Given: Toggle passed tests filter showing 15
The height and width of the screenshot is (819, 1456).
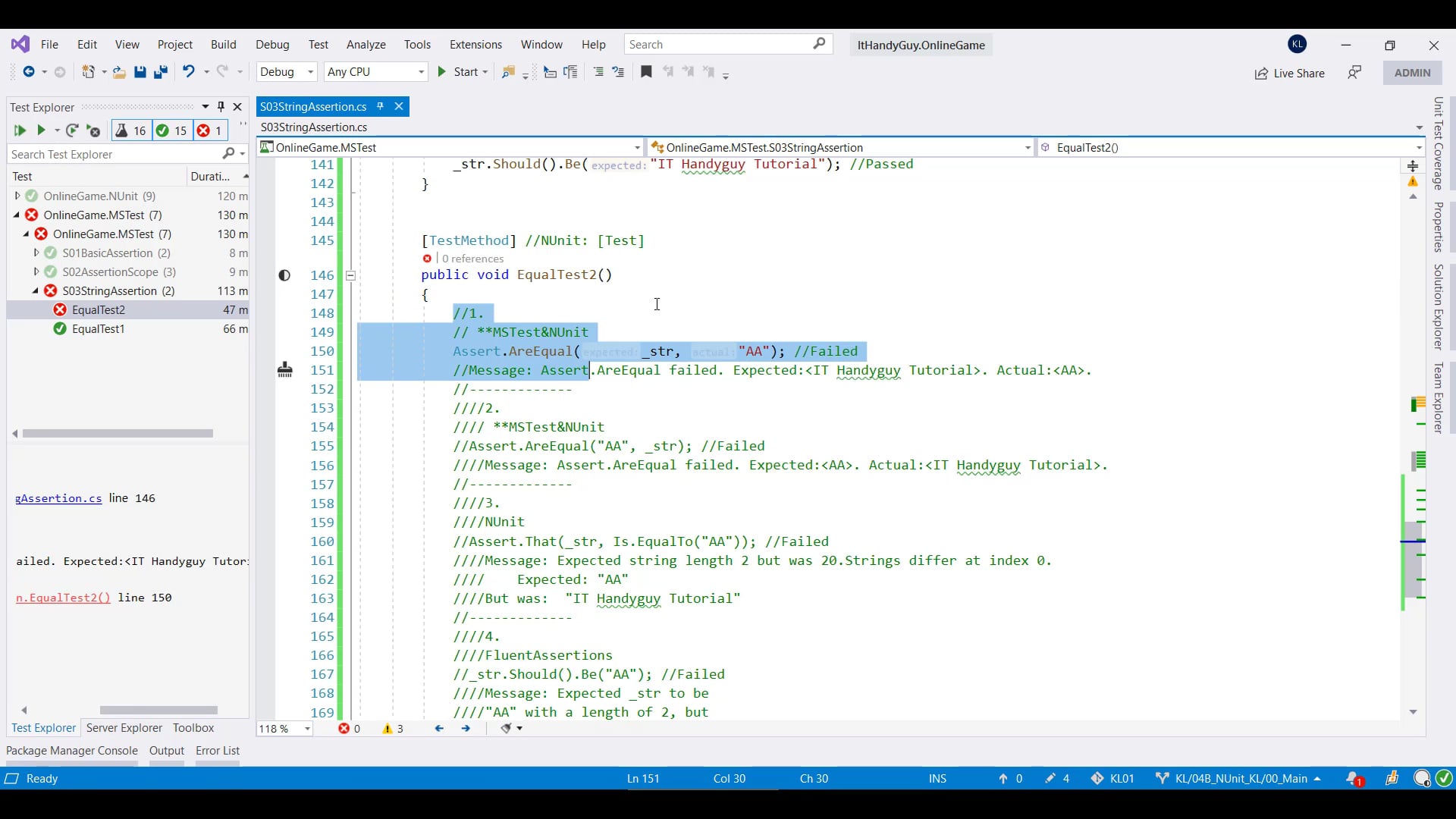Looking at the screenshot, I should point(171,130).
